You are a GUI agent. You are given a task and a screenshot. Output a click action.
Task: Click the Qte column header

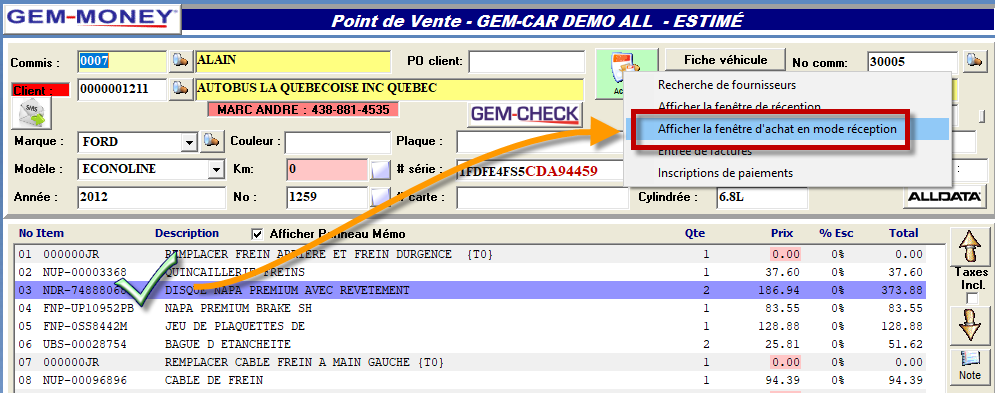click(x=694, y=234)
